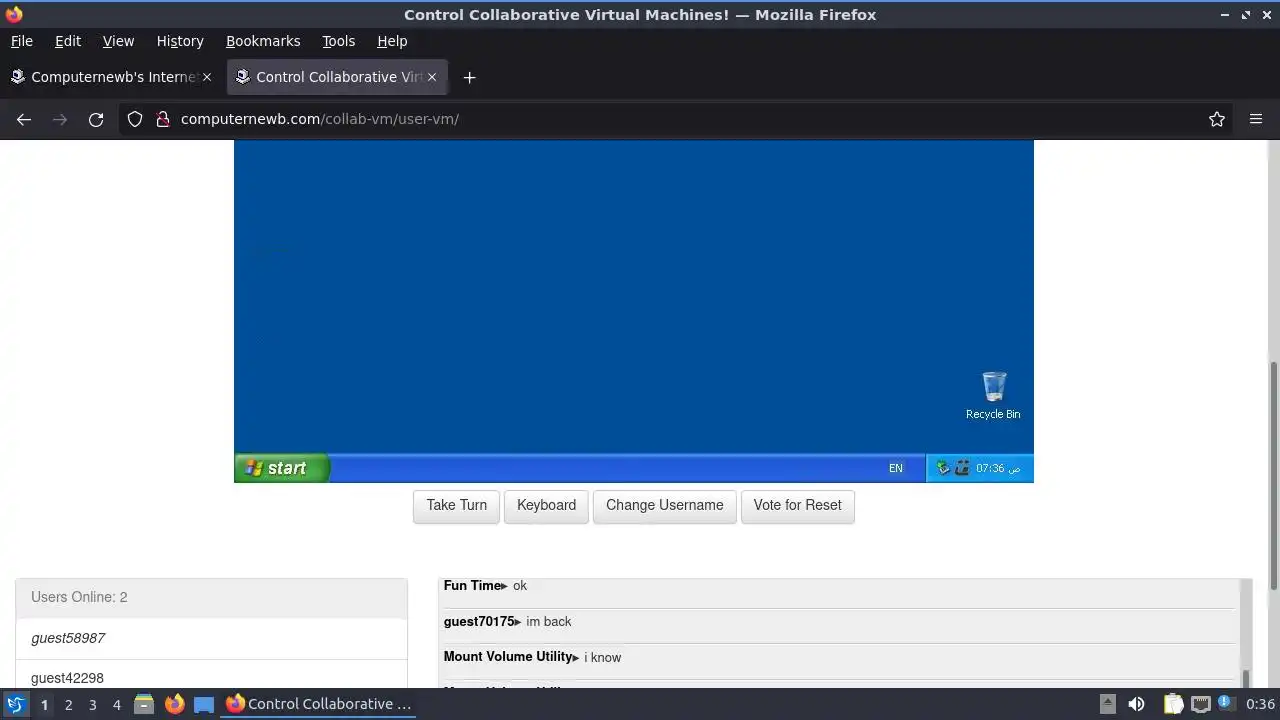Screen dimensions: 1280x720
Task: Click the Windows XP start button
Action: coord(281,468)
